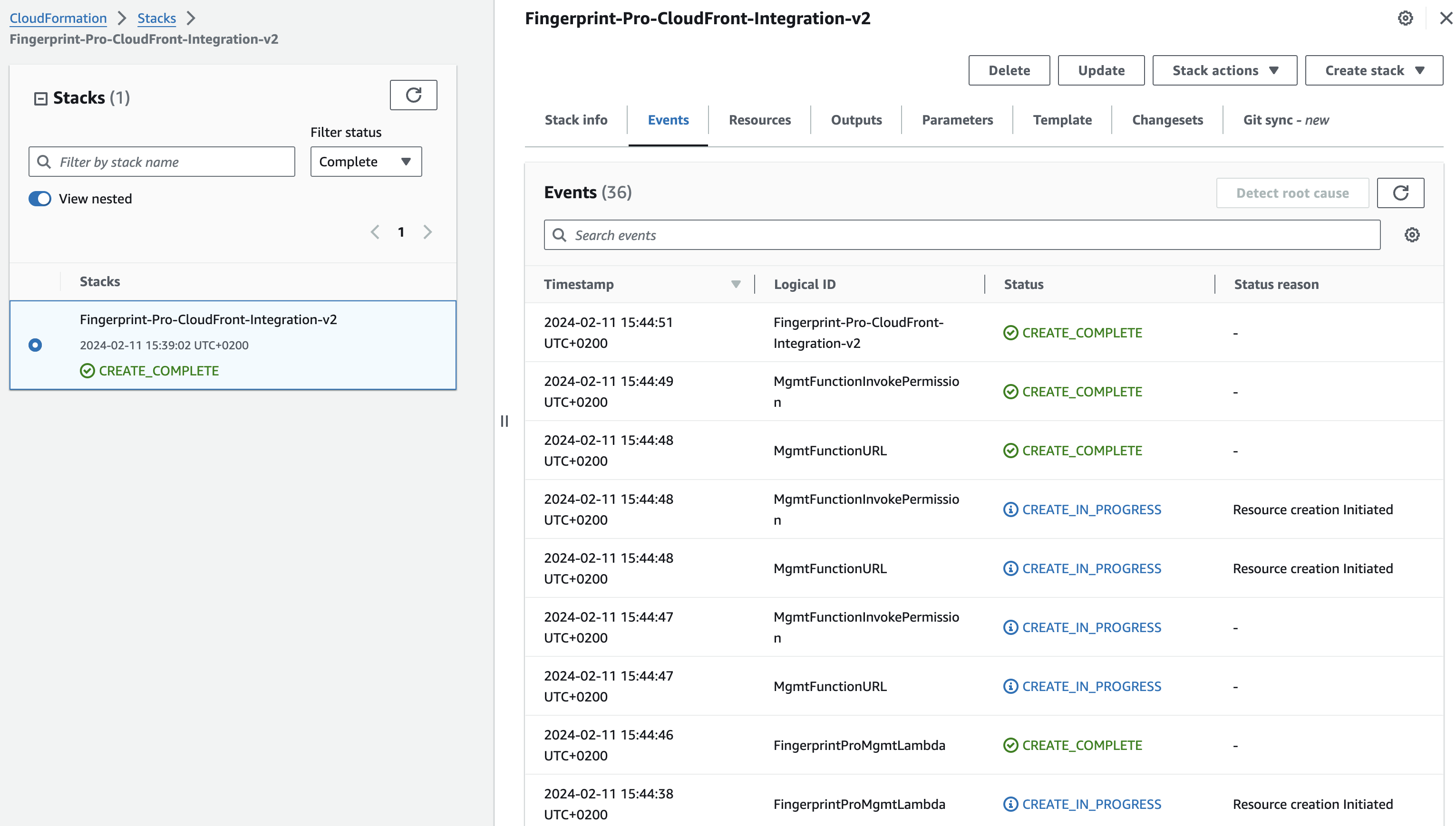Image resolution: width=1456 pixels, height=826 pixels.
Task: Expand the Create stack dropdown
Action: (1373, 70)
